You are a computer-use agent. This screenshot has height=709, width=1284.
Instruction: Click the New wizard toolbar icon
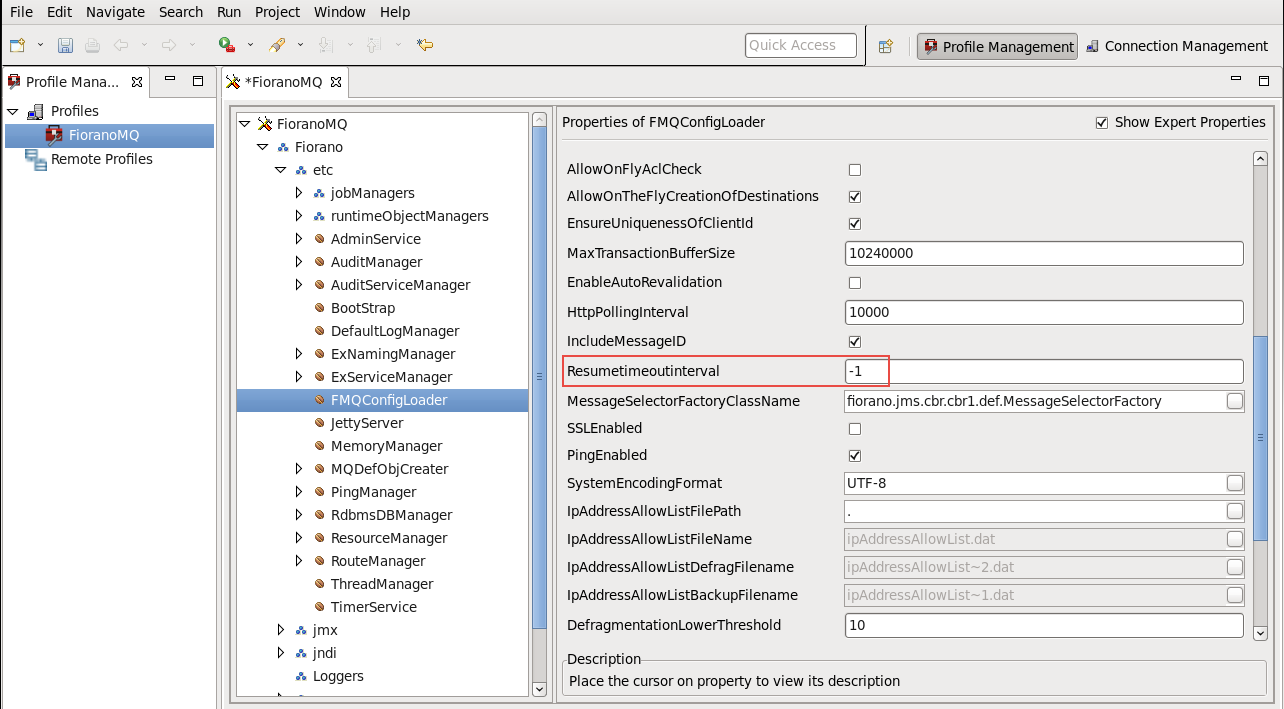click(x=17, y=45)
